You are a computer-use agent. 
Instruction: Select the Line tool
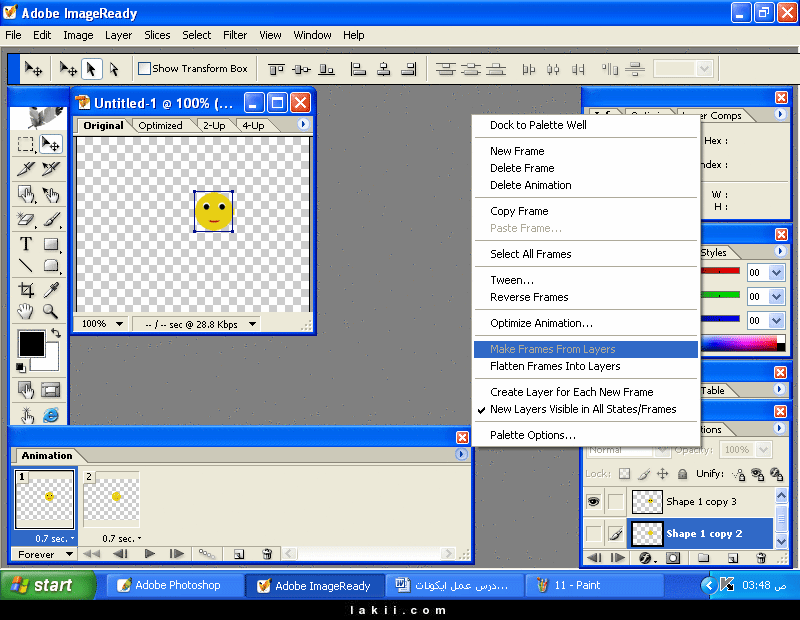(26, 265)
